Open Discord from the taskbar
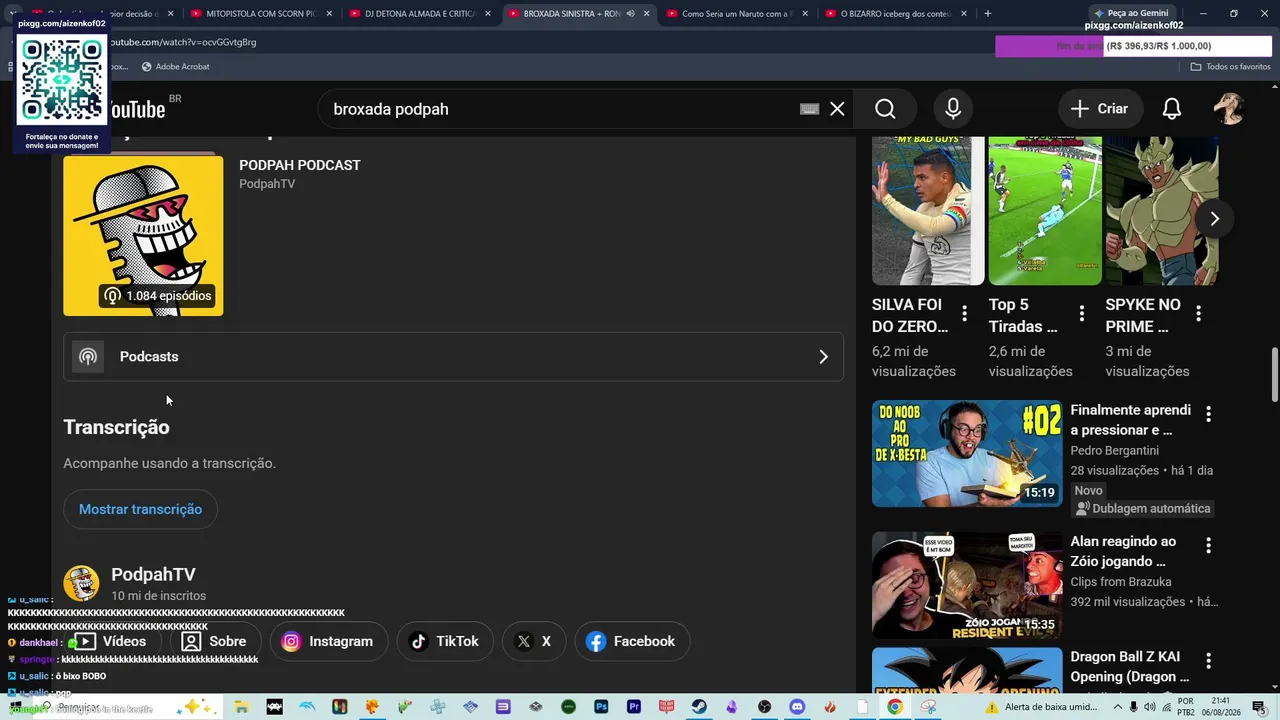 [x=797, y=707]
